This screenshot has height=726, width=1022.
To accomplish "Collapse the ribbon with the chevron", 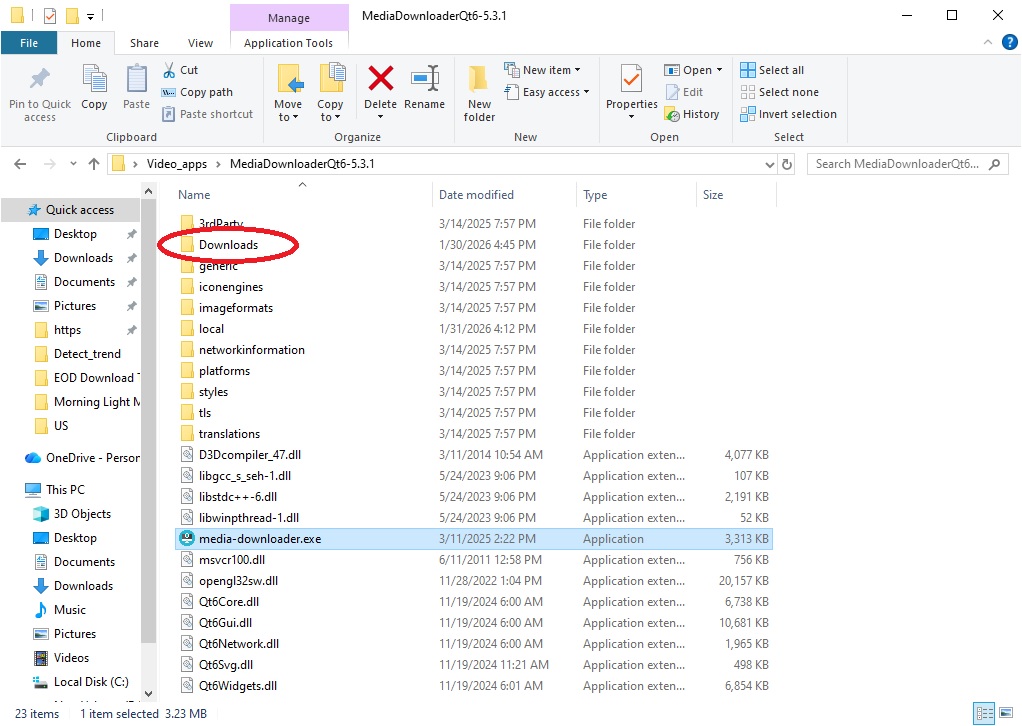I will coord(987,42).
